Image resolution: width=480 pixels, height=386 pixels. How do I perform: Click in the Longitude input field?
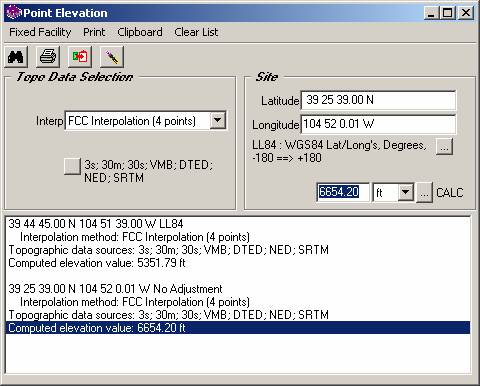(378, 124)
